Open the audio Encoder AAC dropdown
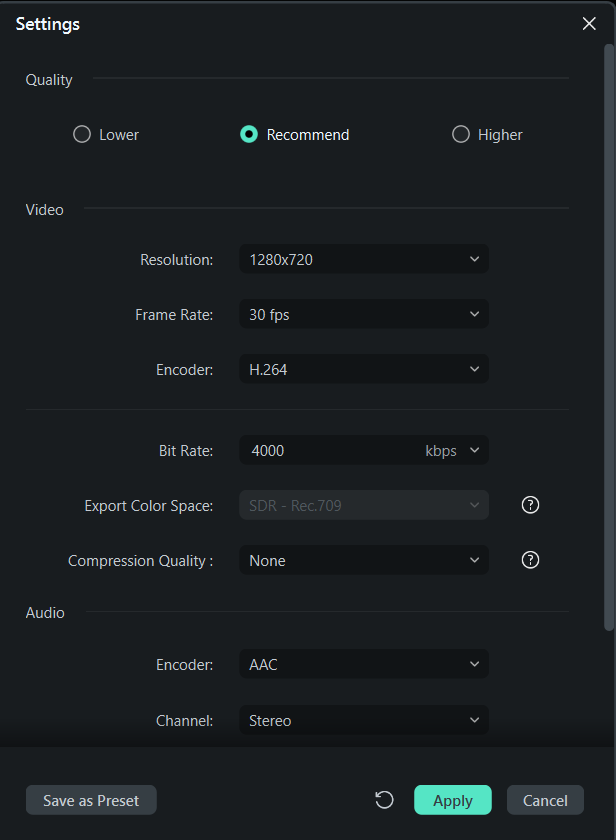Image resolution: width=616 pixels, height=840 pixels. (x=364, y=664)
